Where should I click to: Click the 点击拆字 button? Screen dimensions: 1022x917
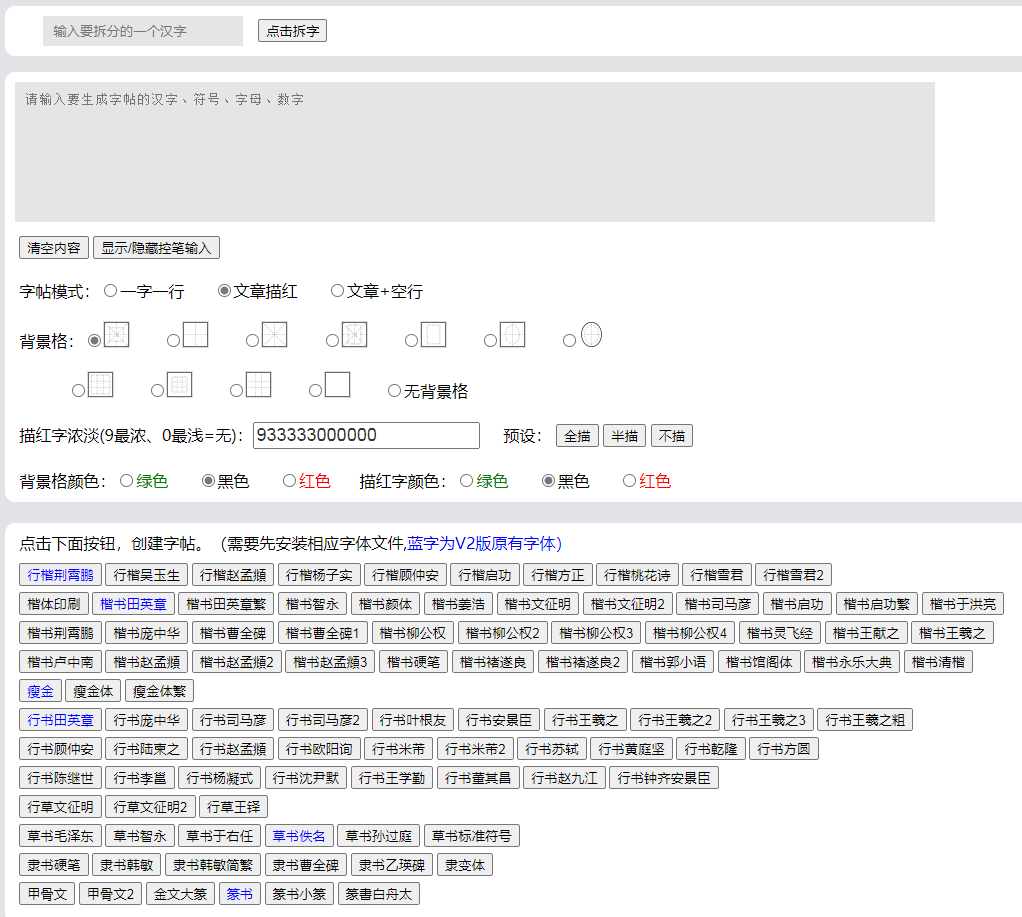point(292,30)
